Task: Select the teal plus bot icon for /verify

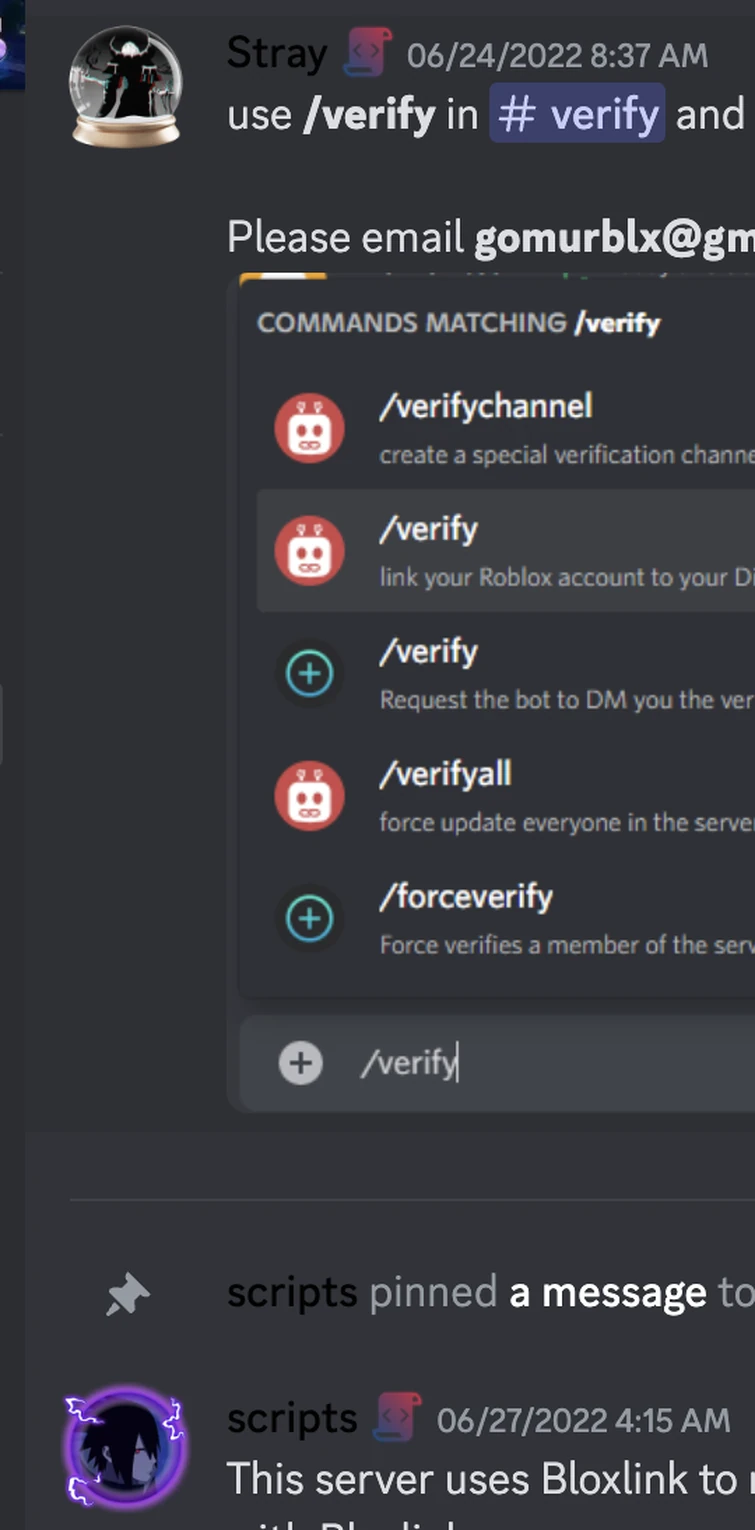Action: point(310,673)
